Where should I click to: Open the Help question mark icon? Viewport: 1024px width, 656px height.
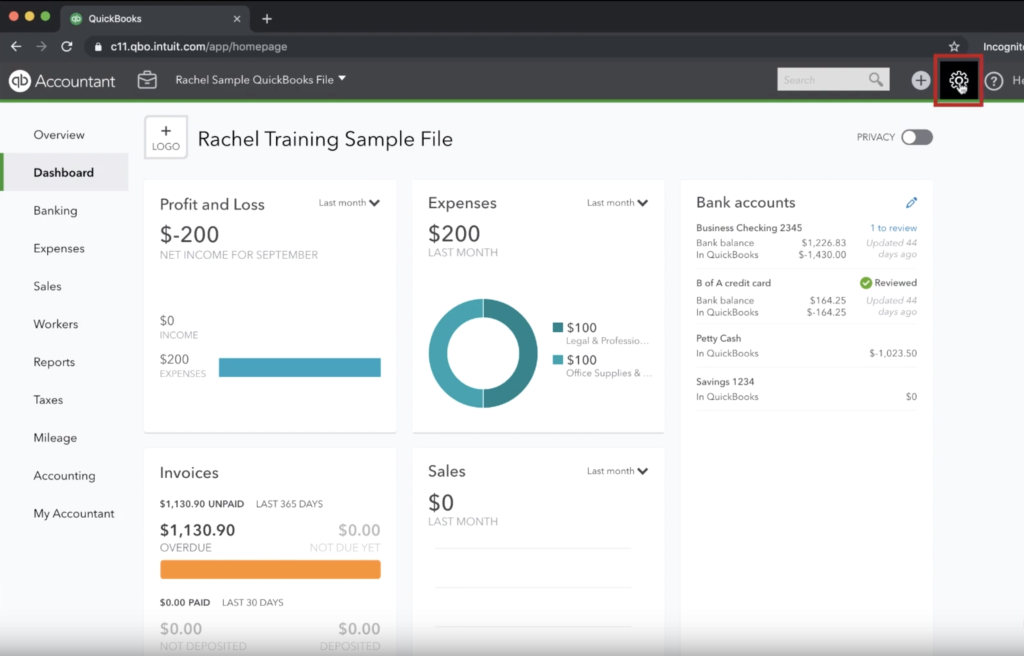tap(993, 81)
